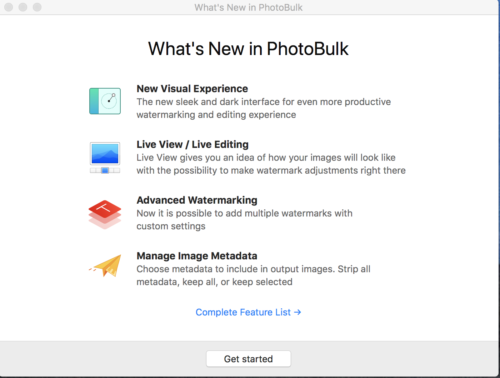Click the Strip all metadata description text
The width and height of the screenshot is (500, 378).
[x=253, y=275]
